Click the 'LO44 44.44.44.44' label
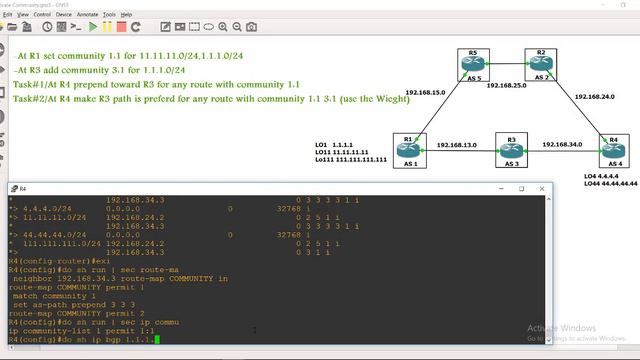Screen dimensions: 640x360 click(x=610, y=184)
